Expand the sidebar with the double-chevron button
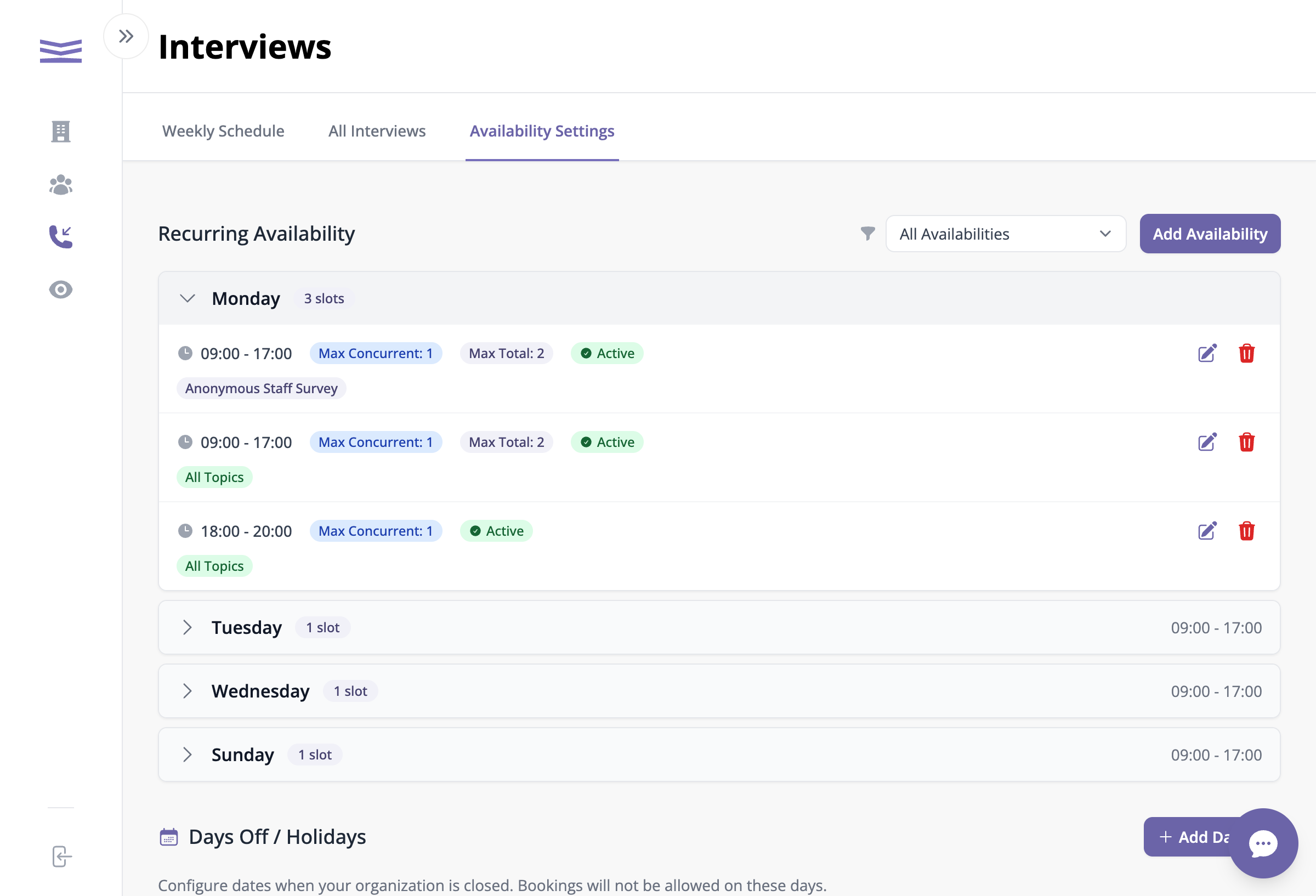This screenshot has width=1316, height=896. click(x=126, y=36)
